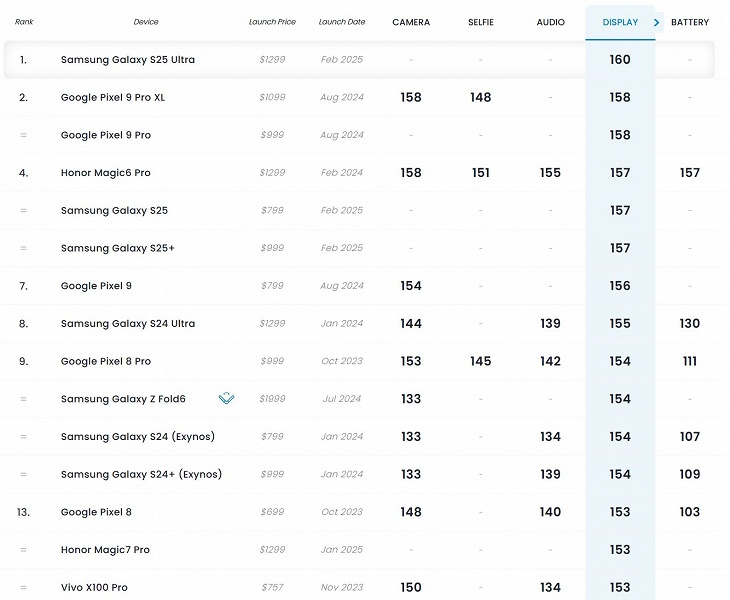The height and width of the screenshot is (600, 730).
Task: Click the Launch Date column header
Action: pyautogui.click(x=342, y=22)
